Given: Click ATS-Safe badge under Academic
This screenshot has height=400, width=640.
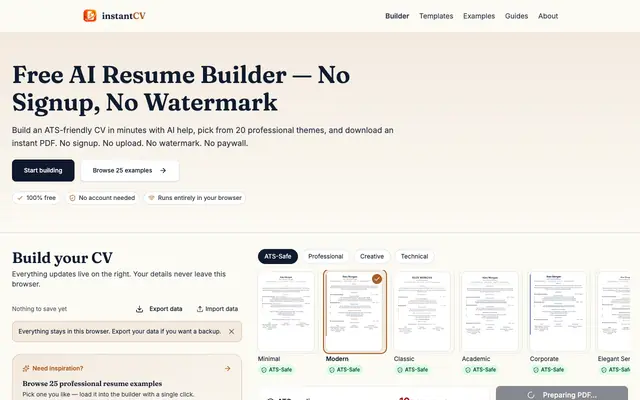Looking at the screenshot, I should point(480,370).
